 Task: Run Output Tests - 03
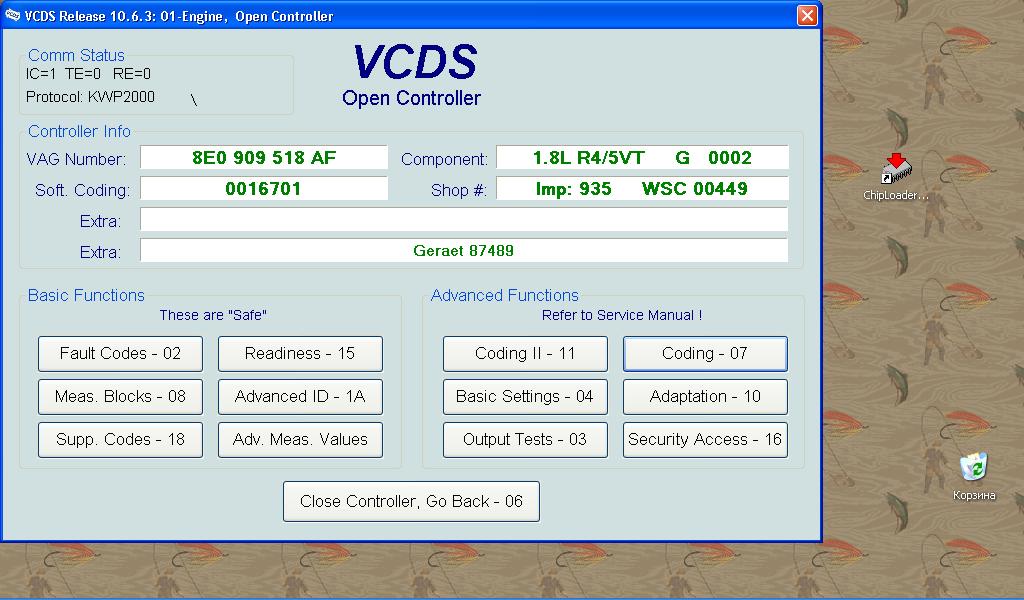(x=525, y=440)
